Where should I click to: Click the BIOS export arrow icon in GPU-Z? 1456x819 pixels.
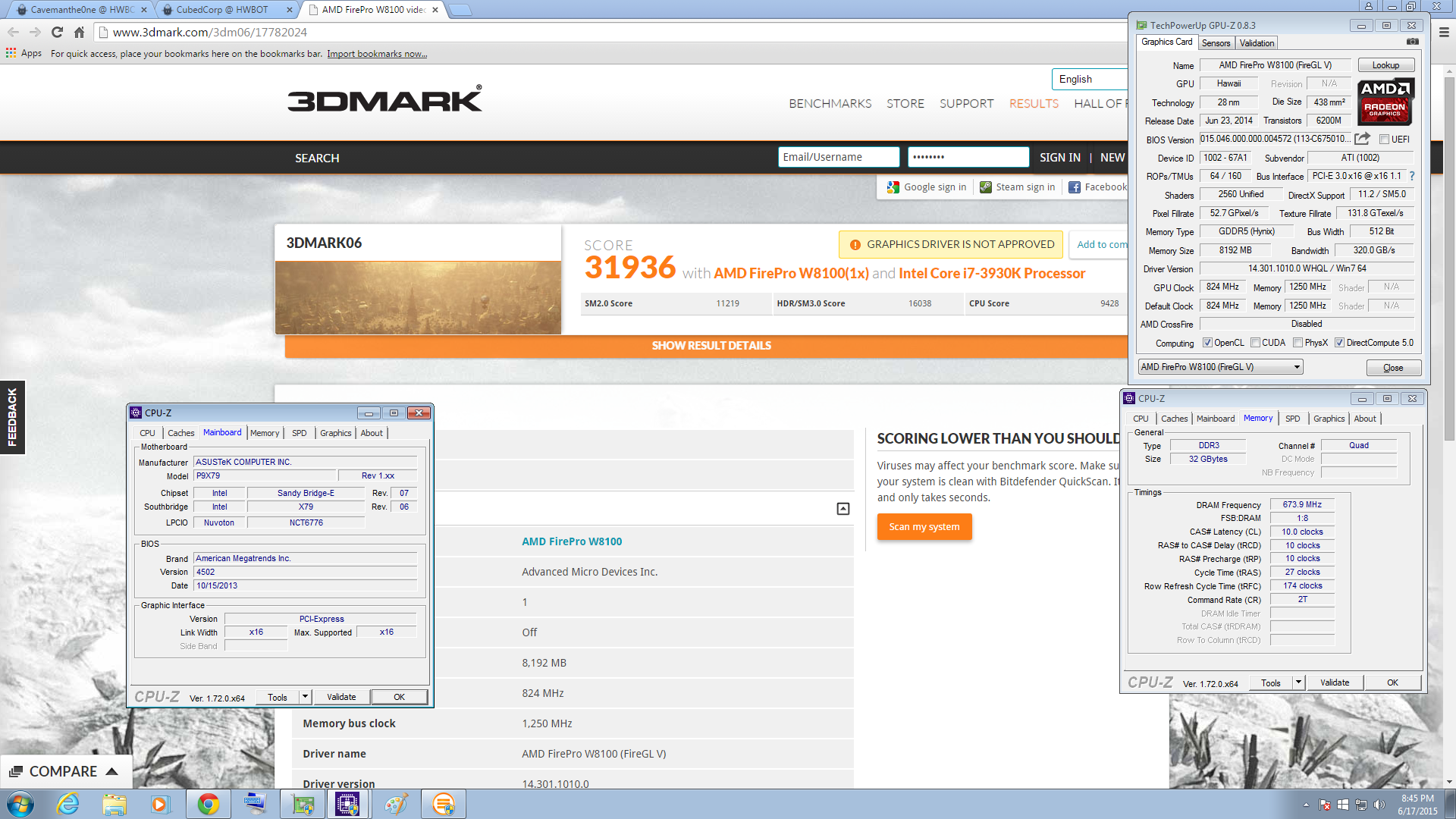tap(1363, 139)
